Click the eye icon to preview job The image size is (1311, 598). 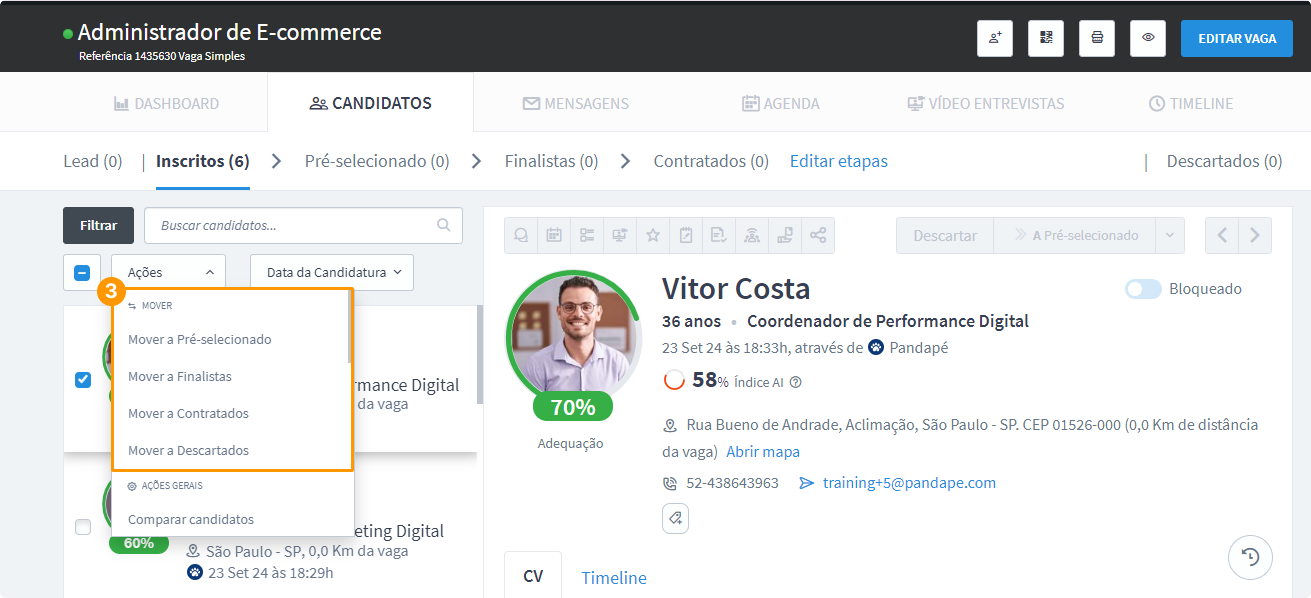(x=1148, y=38)
